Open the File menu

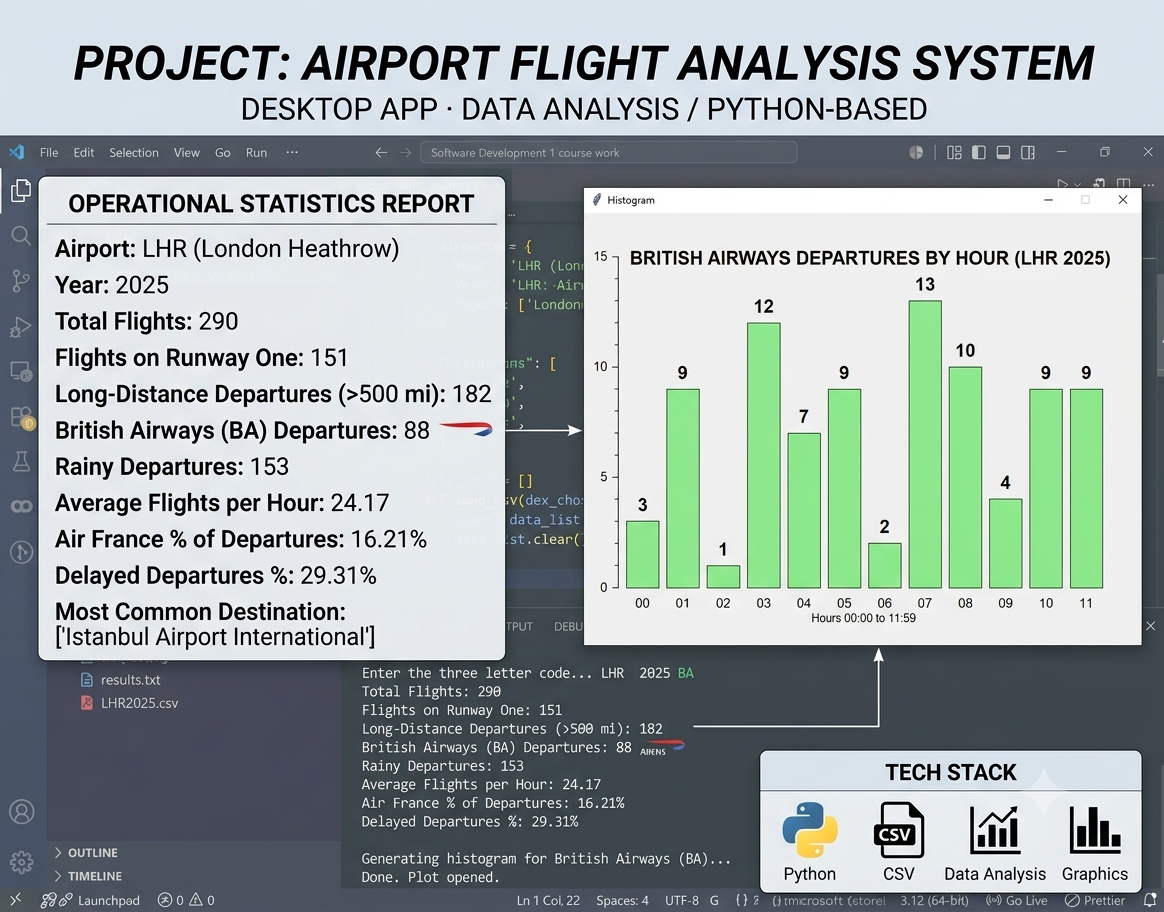click(x=49, y=152)
